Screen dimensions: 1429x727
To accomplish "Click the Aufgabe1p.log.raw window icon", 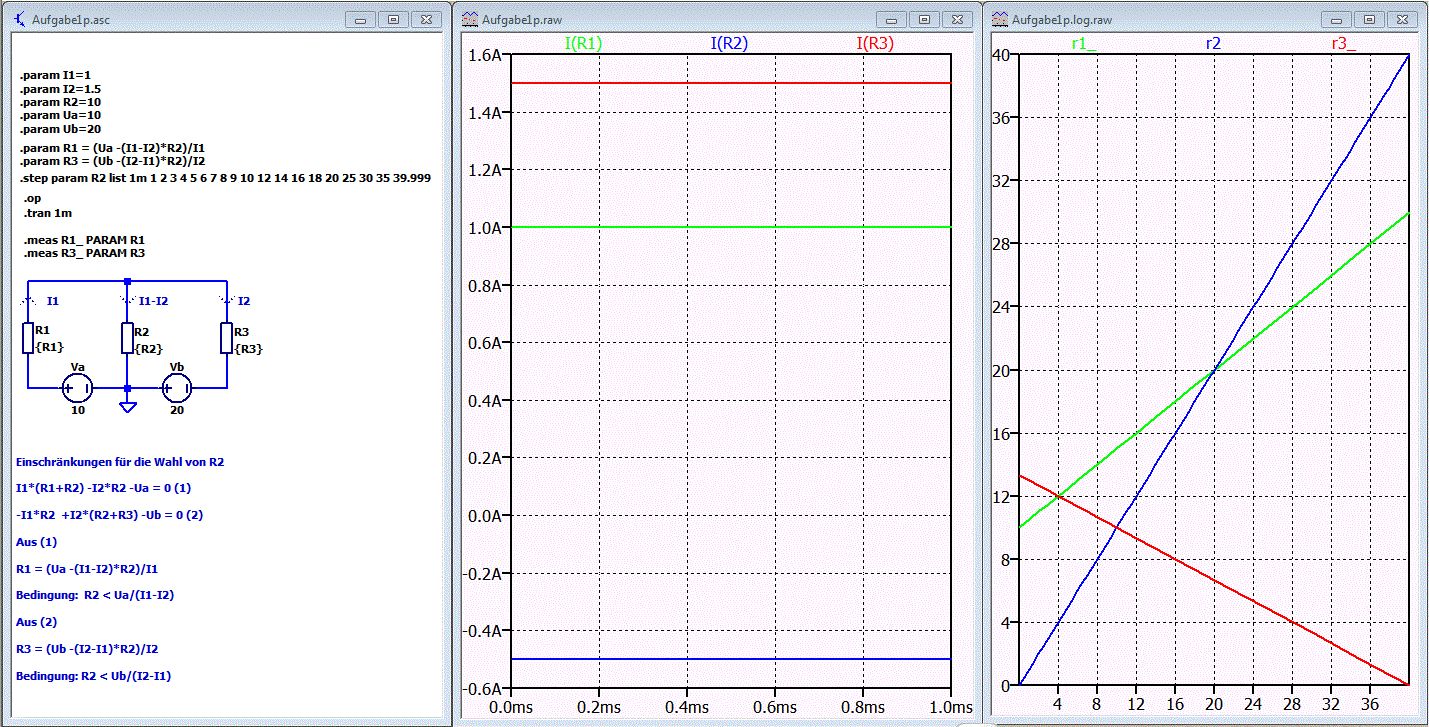I will (x=1000, y=19).
